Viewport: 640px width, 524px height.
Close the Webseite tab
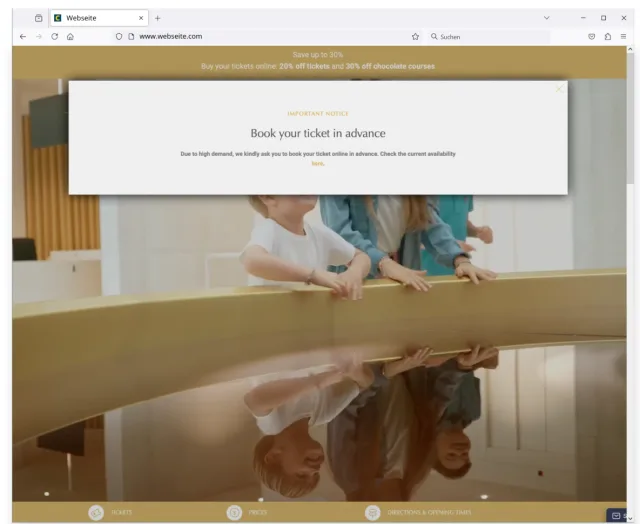click(141, 18)
